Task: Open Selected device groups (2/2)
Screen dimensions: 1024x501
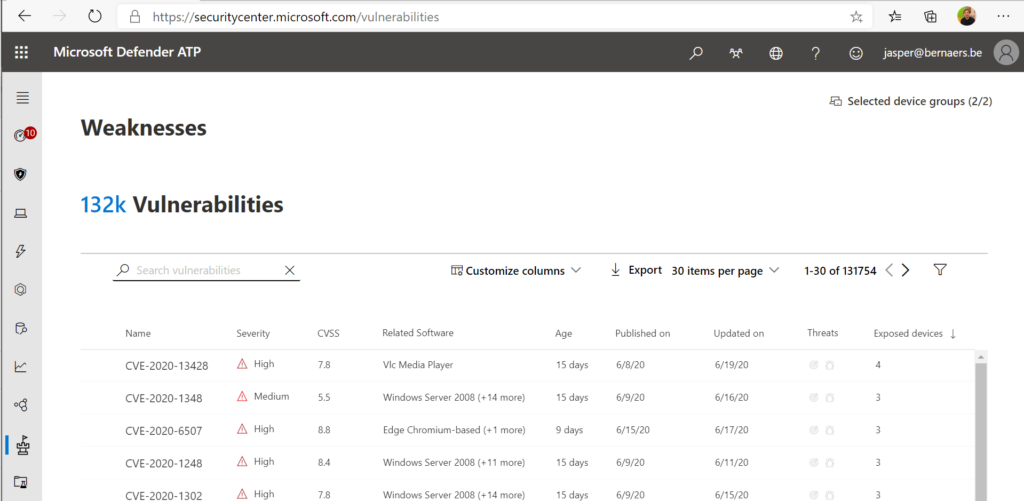Action: click(911, 101)
